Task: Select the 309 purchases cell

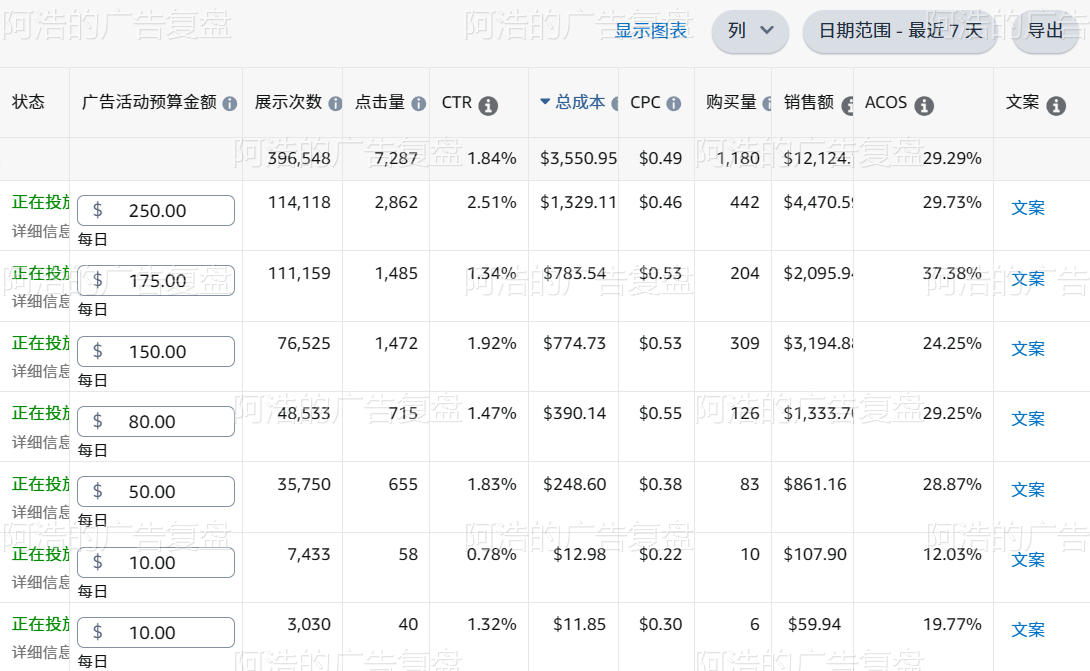Action: (x=745, y=343)
